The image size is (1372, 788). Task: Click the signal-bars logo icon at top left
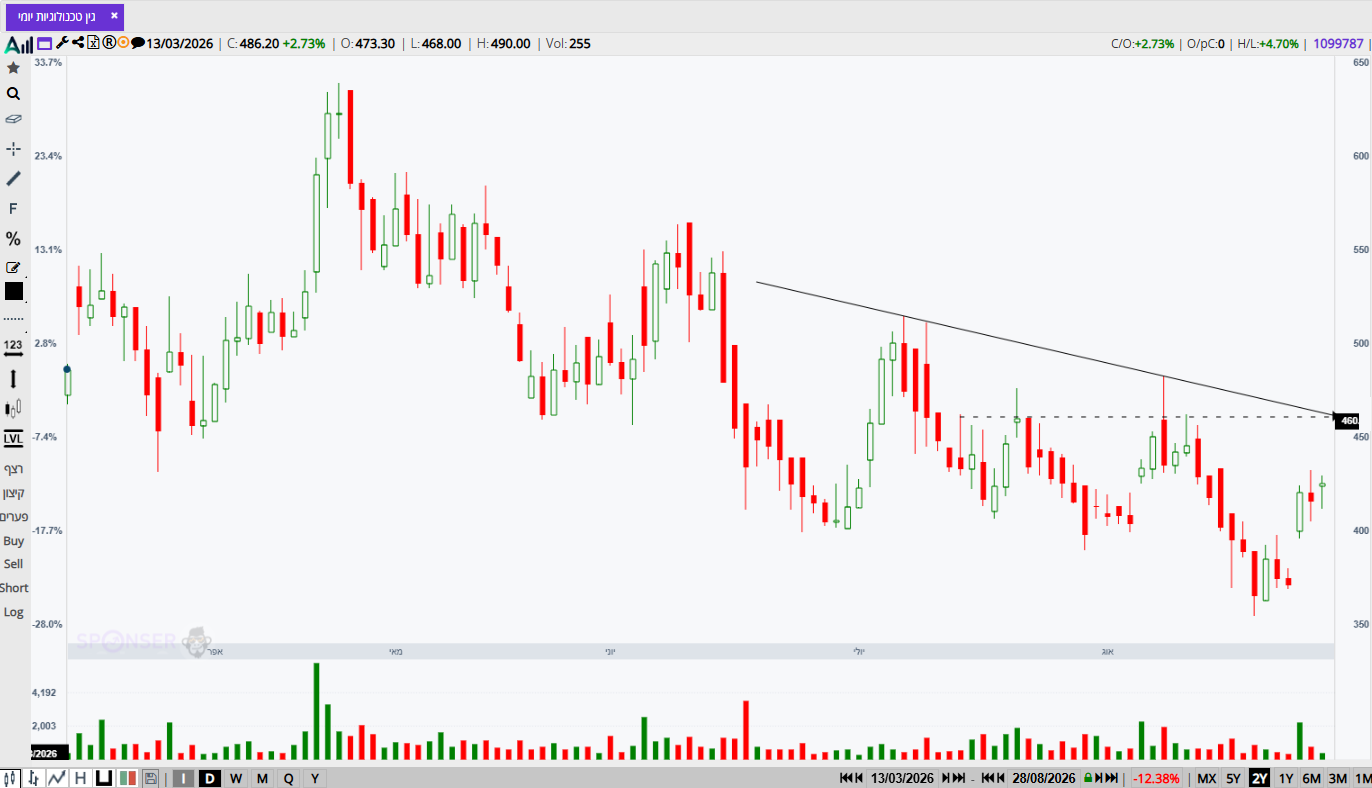coord(18,44)
